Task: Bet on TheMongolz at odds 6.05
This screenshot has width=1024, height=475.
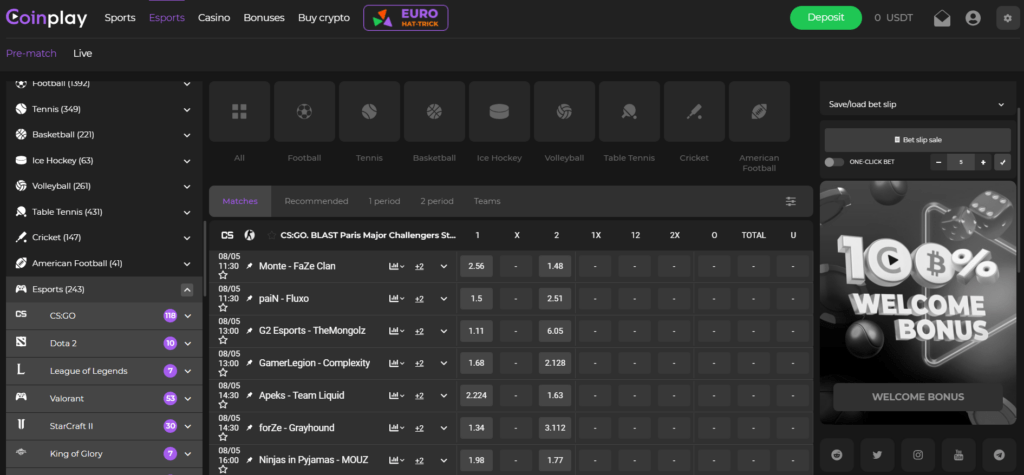Action: [x=555, y=331]
